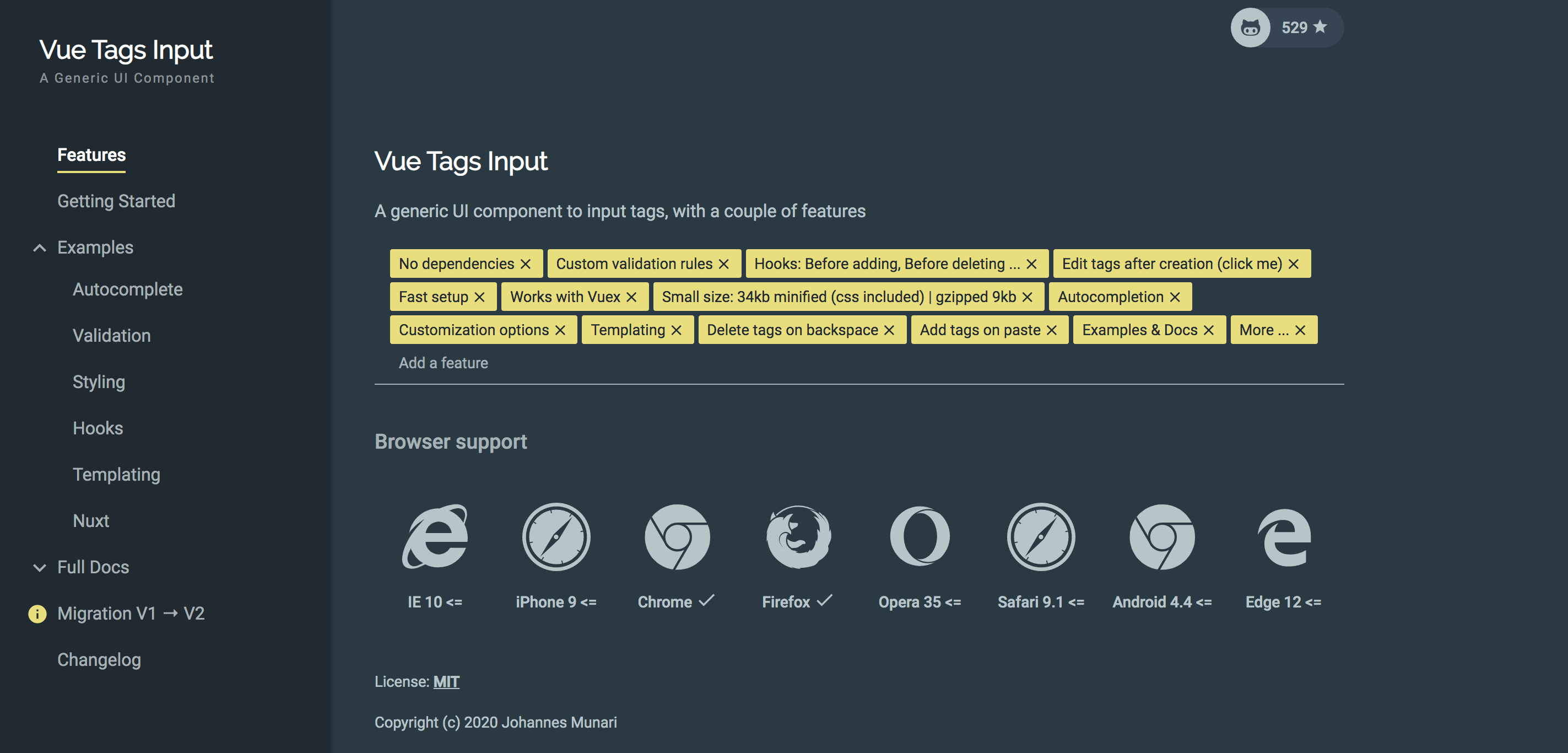Collapse the Examples section
Viewport: 1568px width, 753px height.
[39, 248]
